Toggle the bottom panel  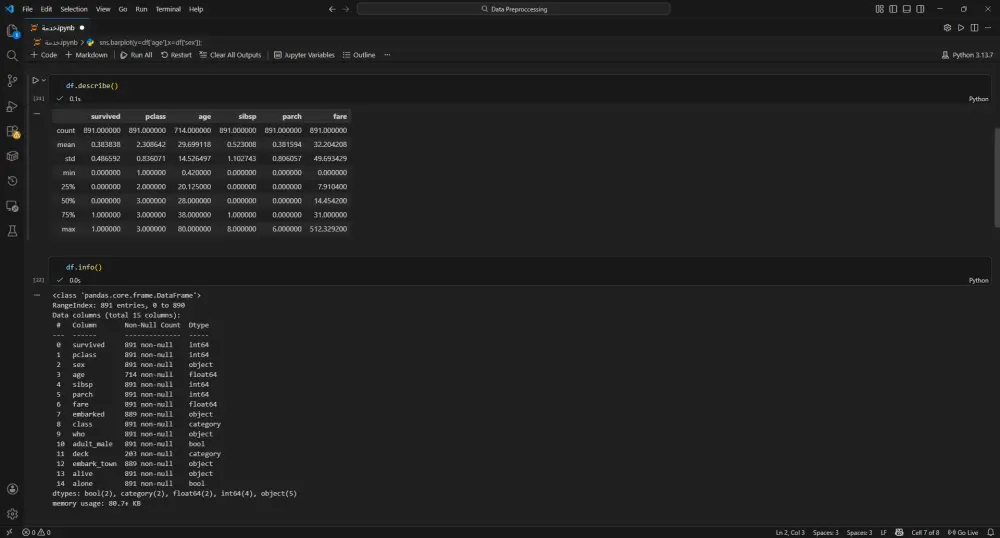[x=906, y=9]
